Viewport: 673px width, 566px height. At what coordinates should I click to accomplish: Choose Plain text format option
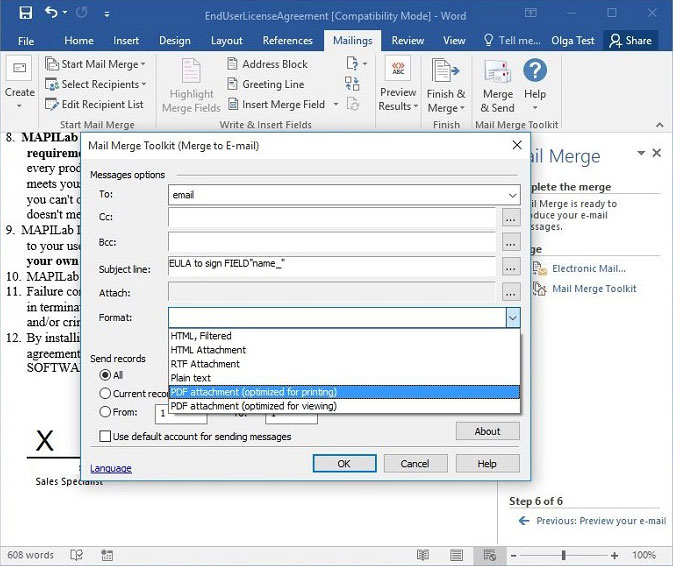click(x=344, y=378)
